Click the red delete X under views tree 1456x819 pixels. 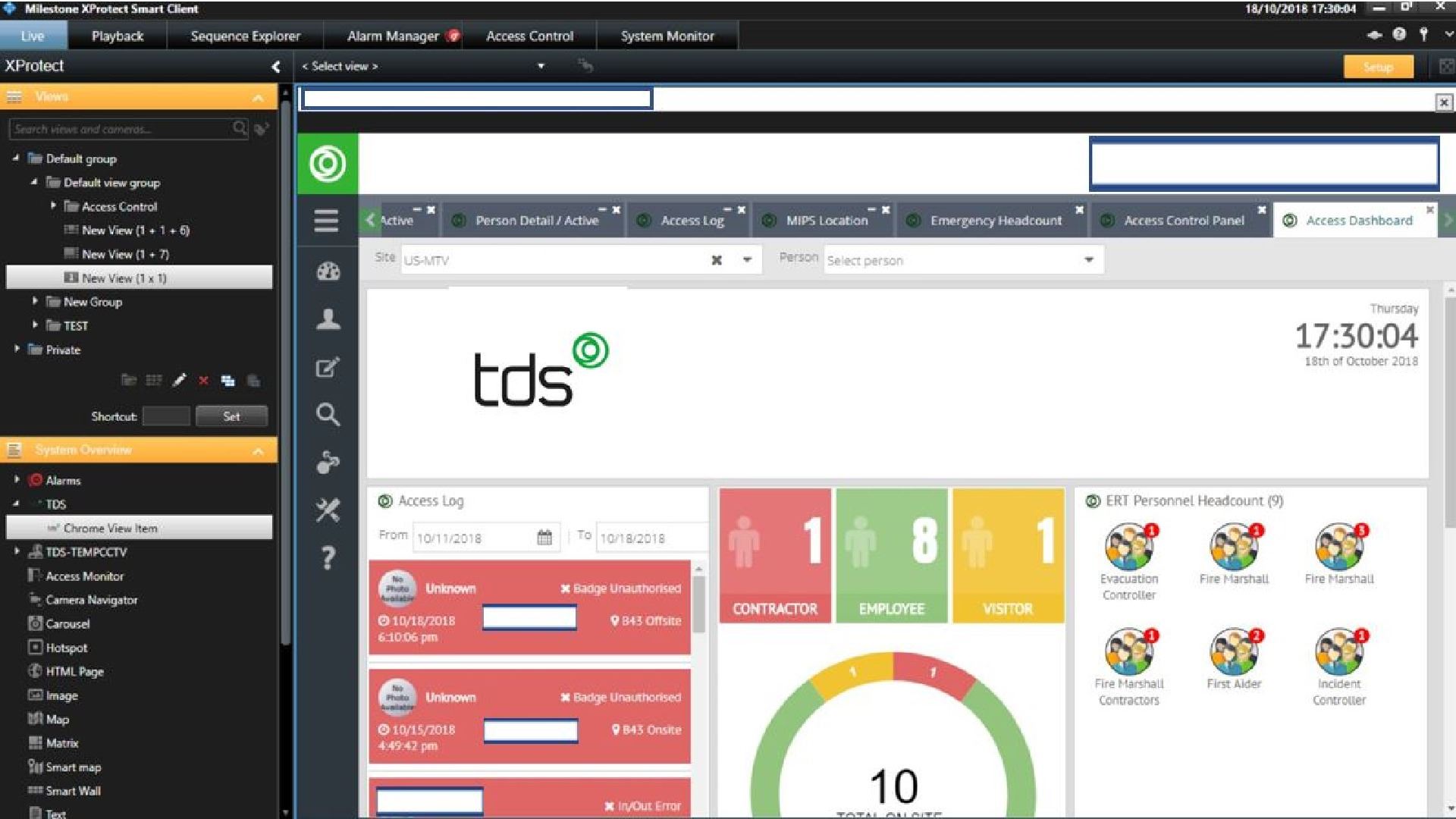[203, 381]
